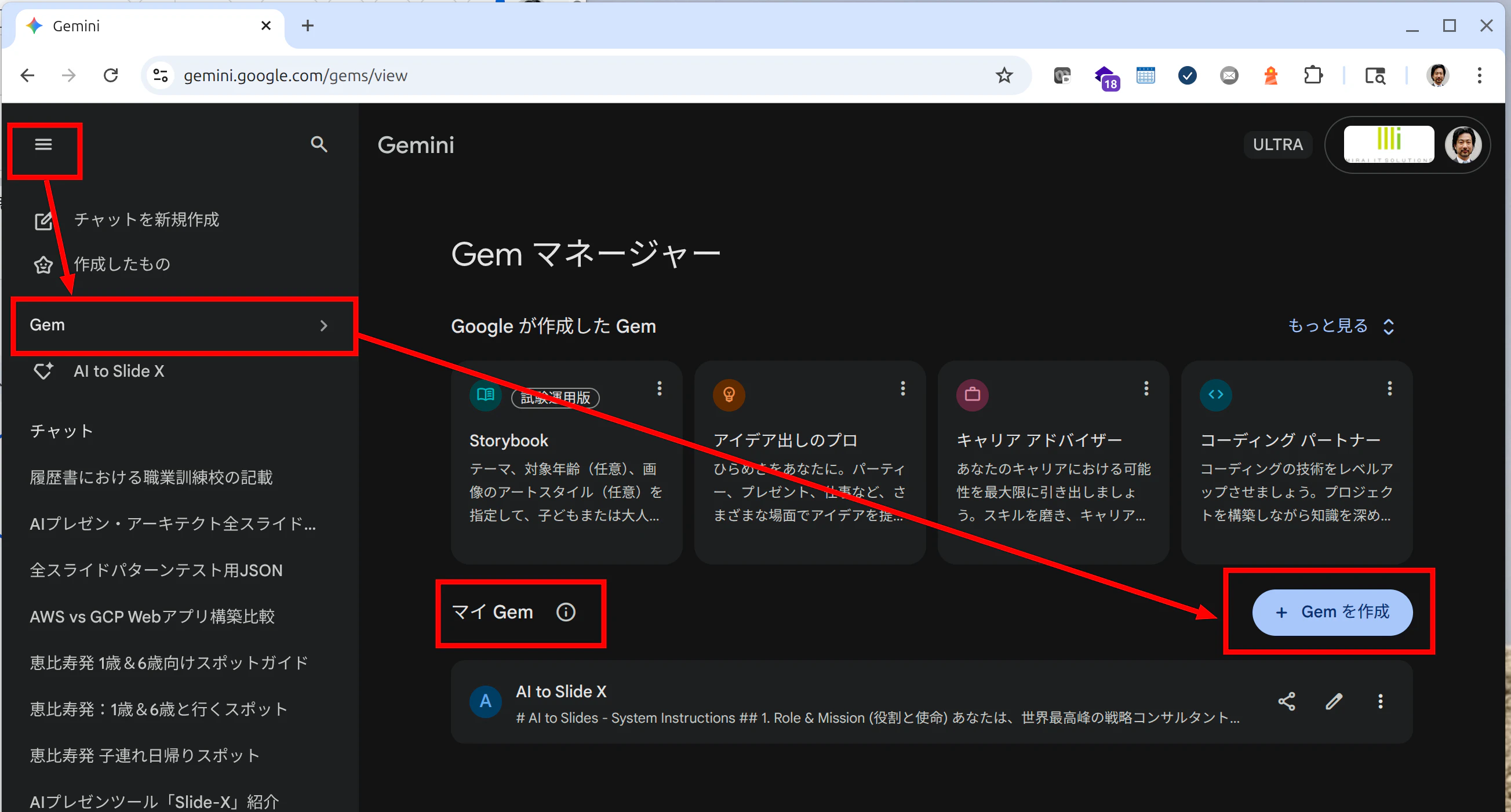Select 作成したもの in the sidebar
The width and height of the screenshot is (1511, 812).
pos(122,264)
